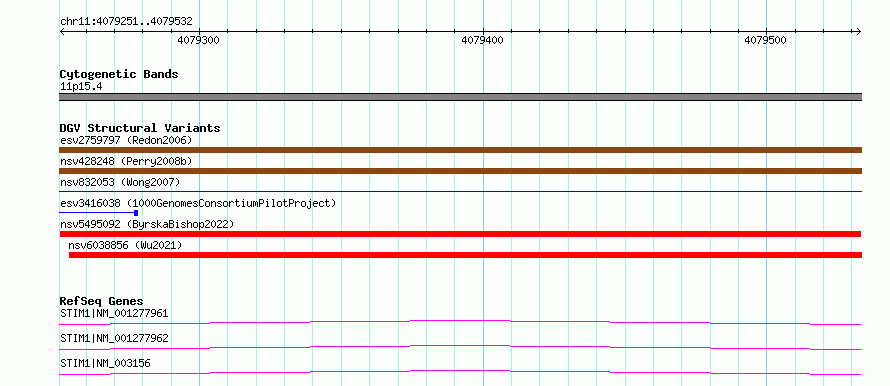Select the red nsv6038856 variant bar

tap(465, 255)
